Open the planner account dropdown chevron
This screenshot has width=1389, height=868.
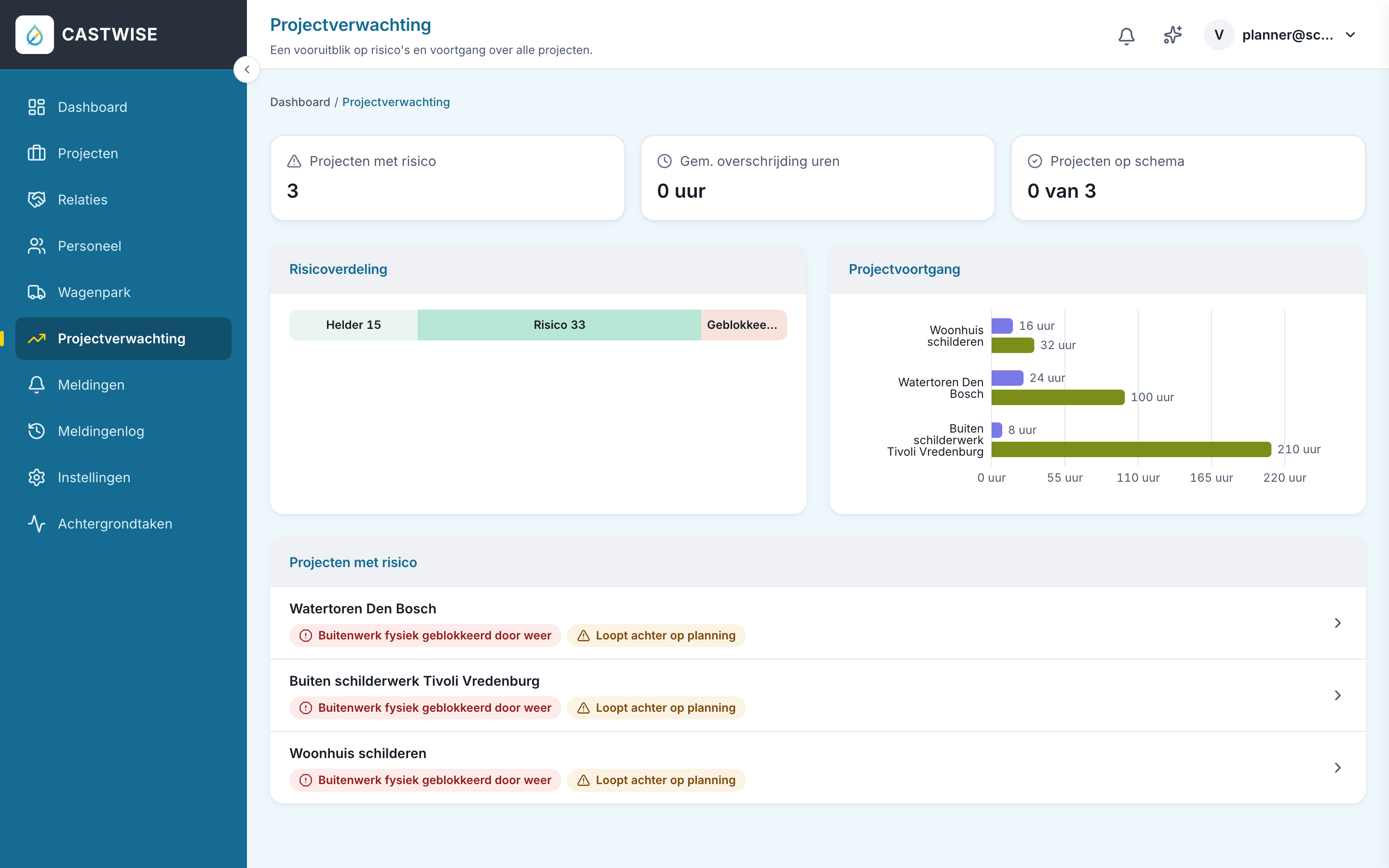pos(1350,35)
